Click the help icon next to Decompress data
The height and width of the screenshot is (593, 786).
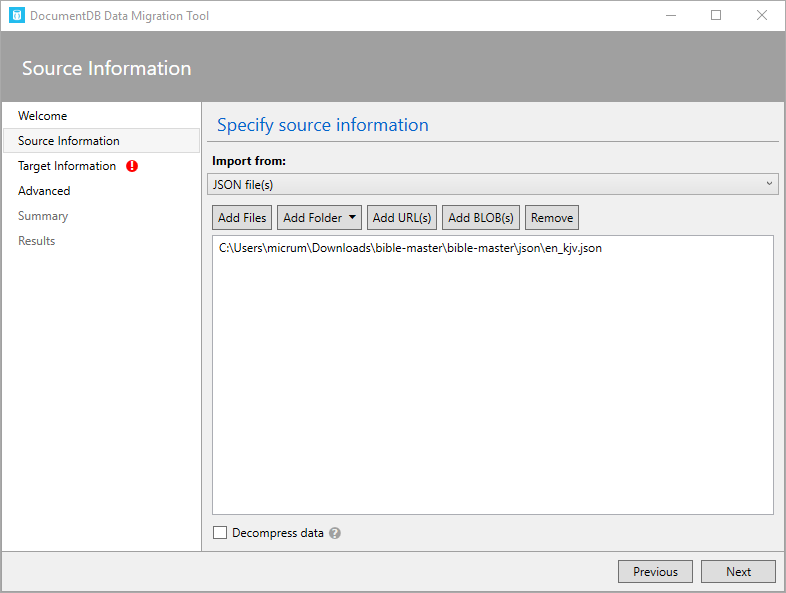[335, 533]
